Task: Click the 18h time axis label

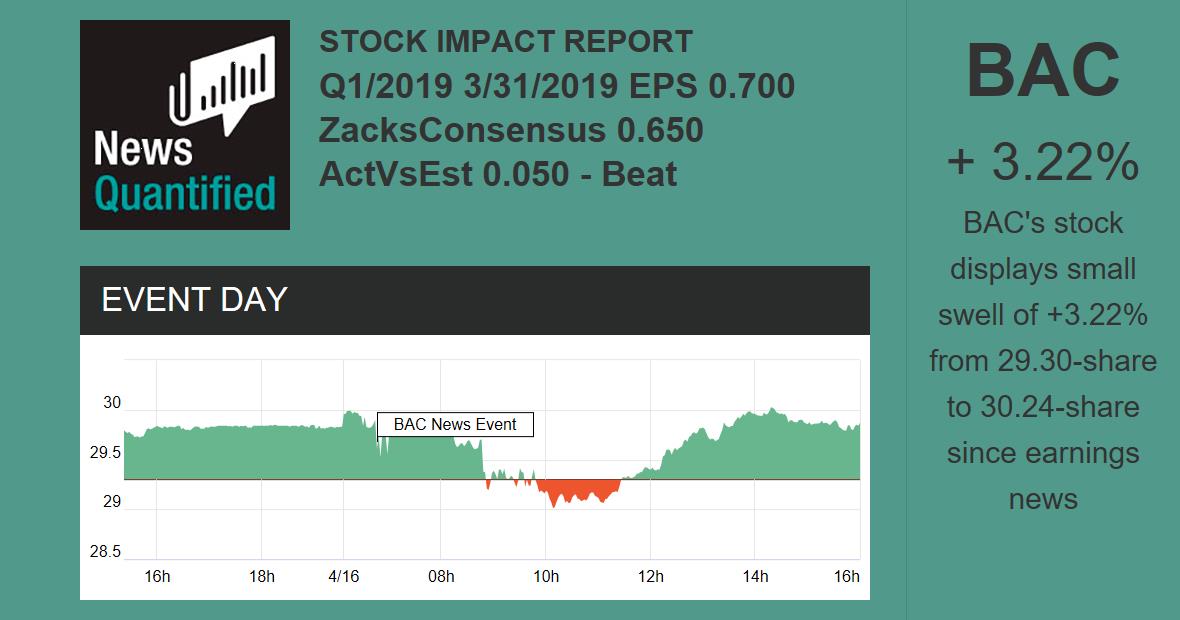Action: click(261, 576)
